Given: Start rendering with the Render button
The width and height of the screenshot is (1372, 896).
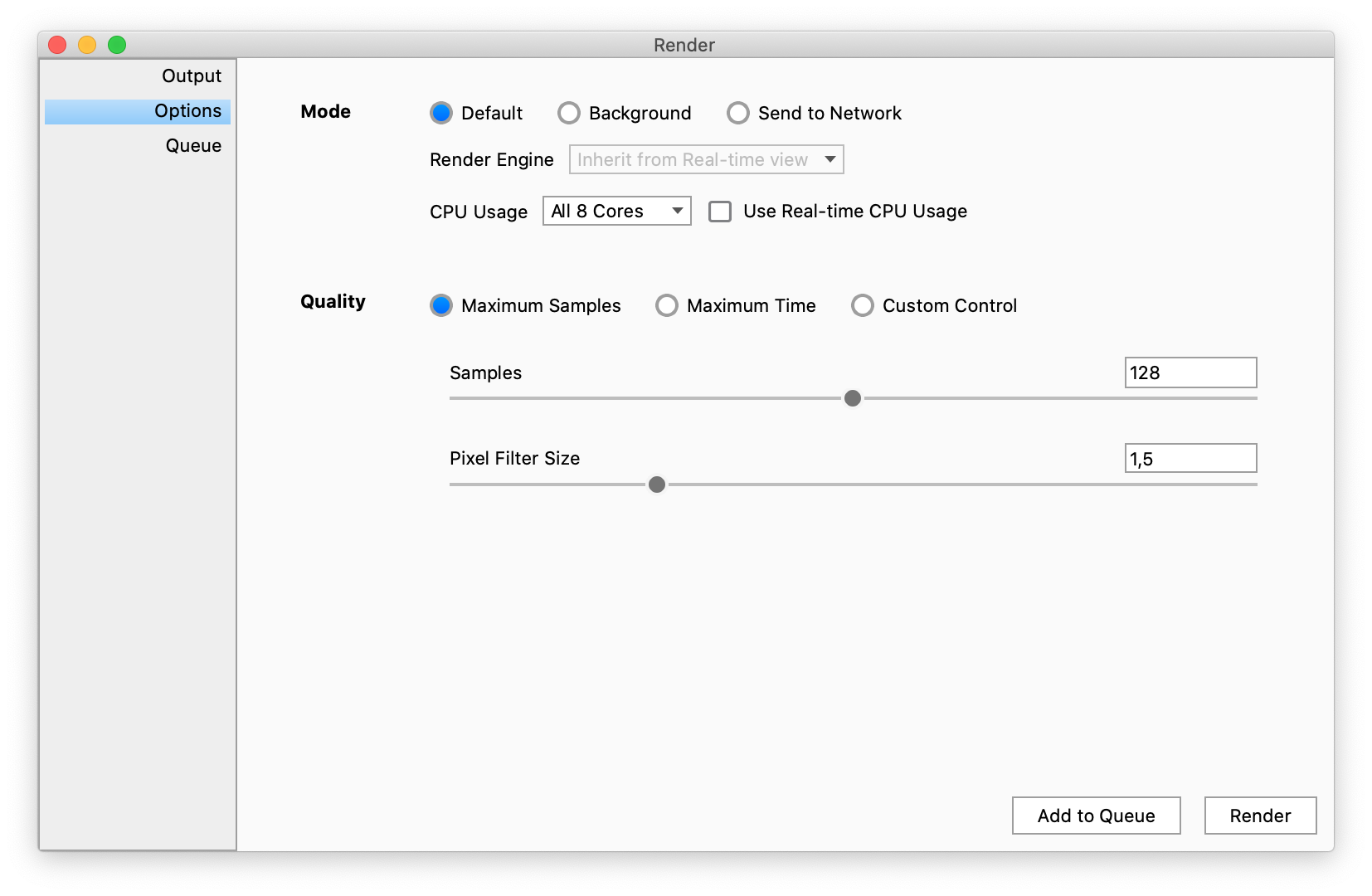Looking at the screenshot, I should [x=1260, y=816].
